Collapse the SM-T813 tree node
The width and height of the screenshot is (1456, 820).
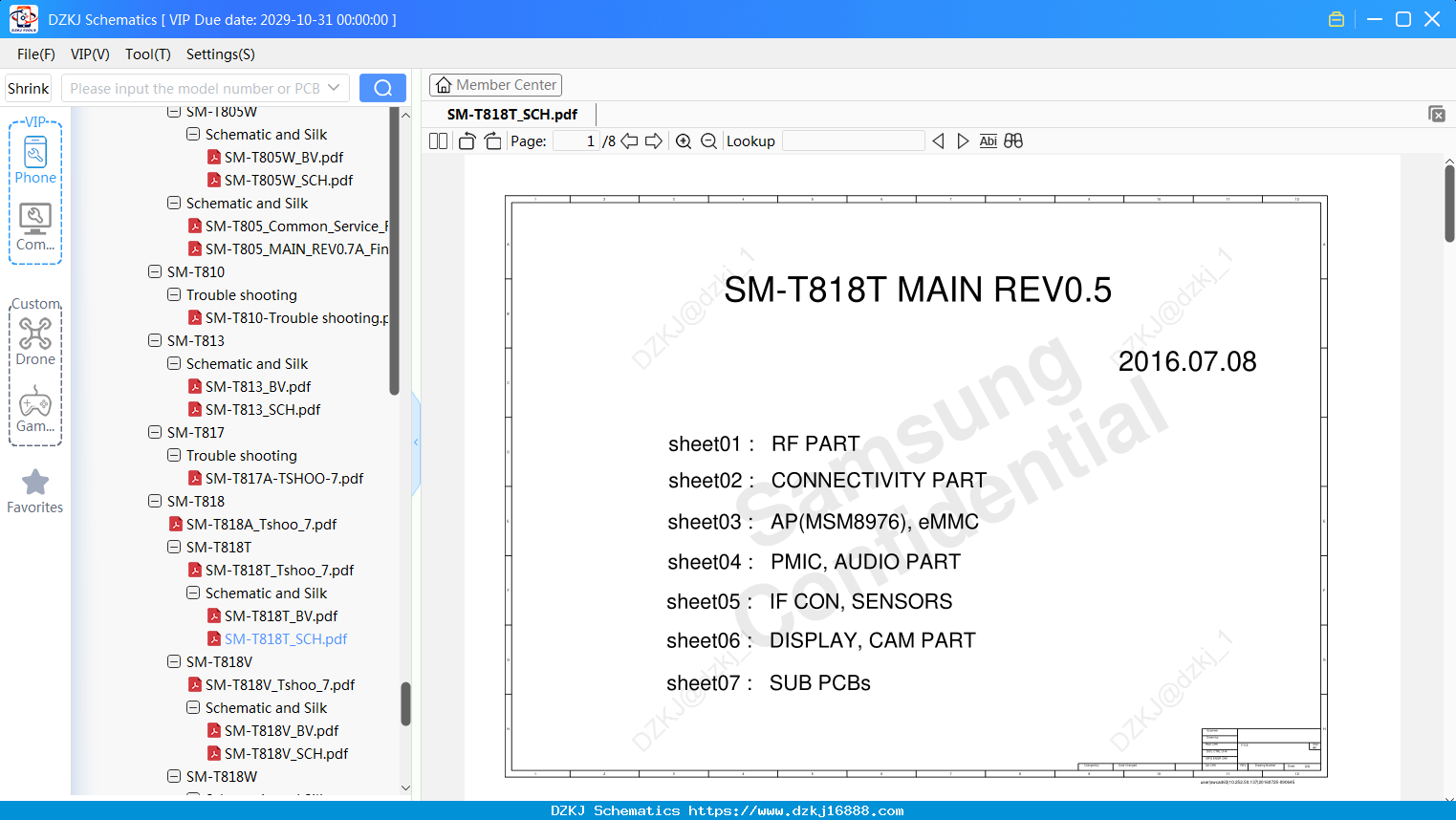pos(155,340)
